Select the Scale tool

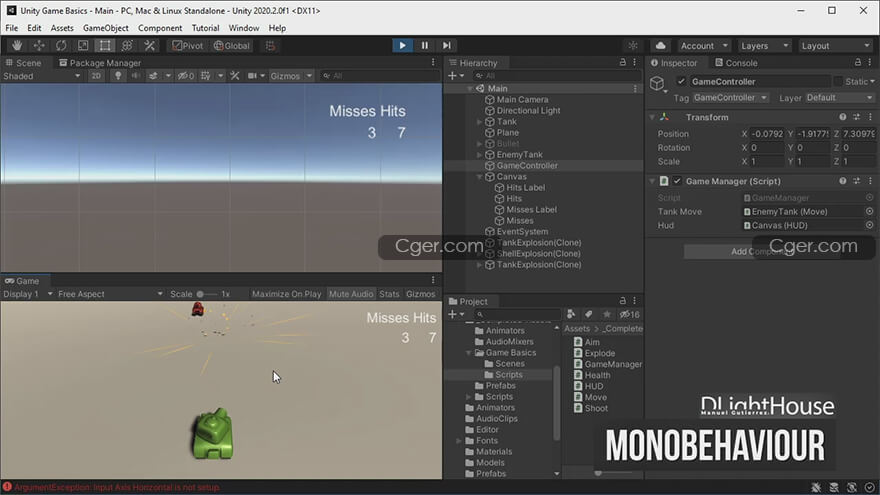point(82,45)
